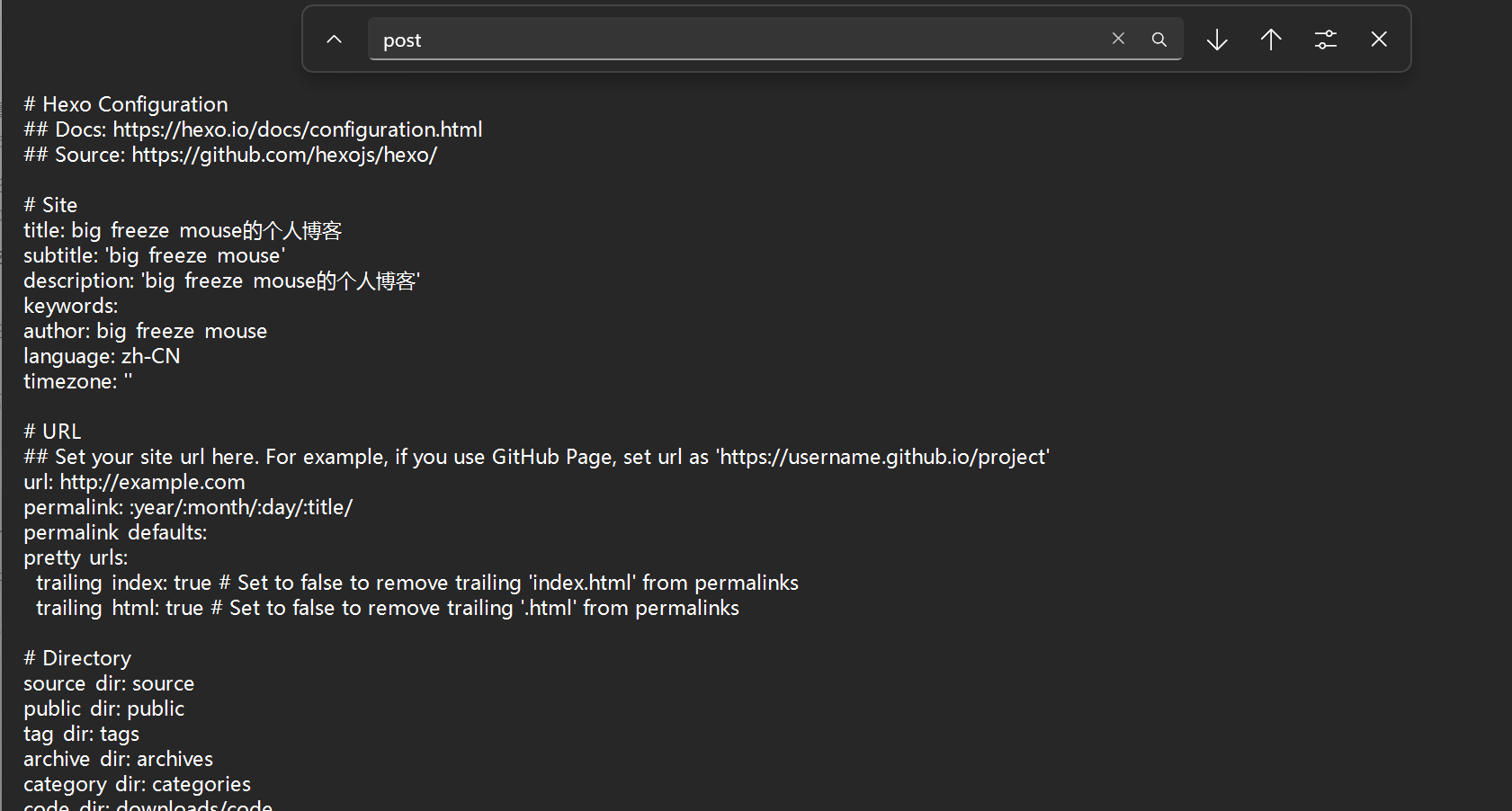This screenshot has height=811, width=1512.
Task: Click the "trailing index: true" setting line
Action: point(123,584)
